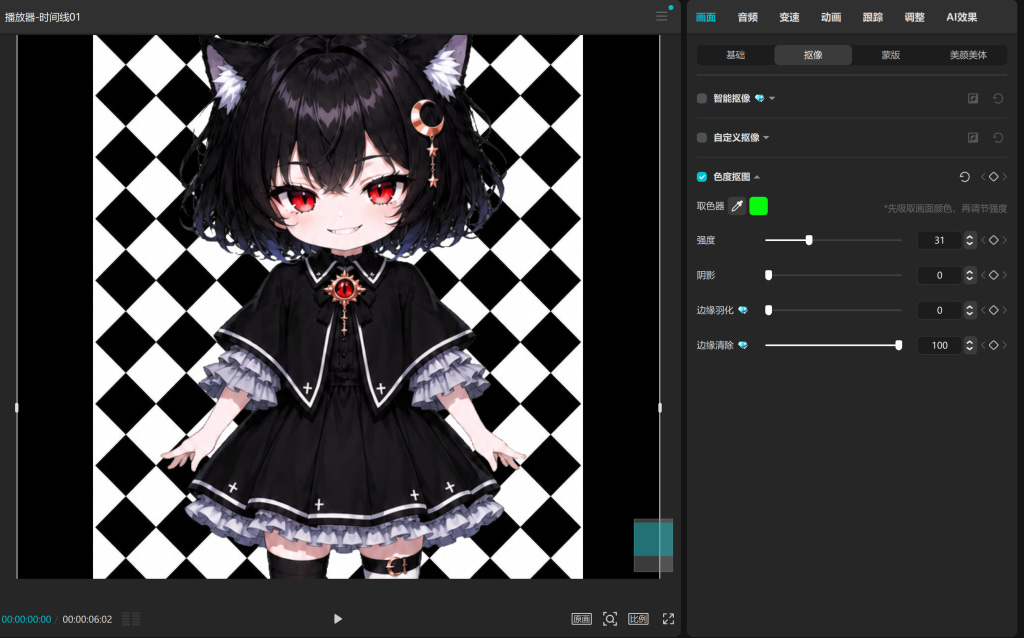Viewport: 1024px width, 638px height.
Task: Enable the 智能抠像 checkbox
Action: 702,99
